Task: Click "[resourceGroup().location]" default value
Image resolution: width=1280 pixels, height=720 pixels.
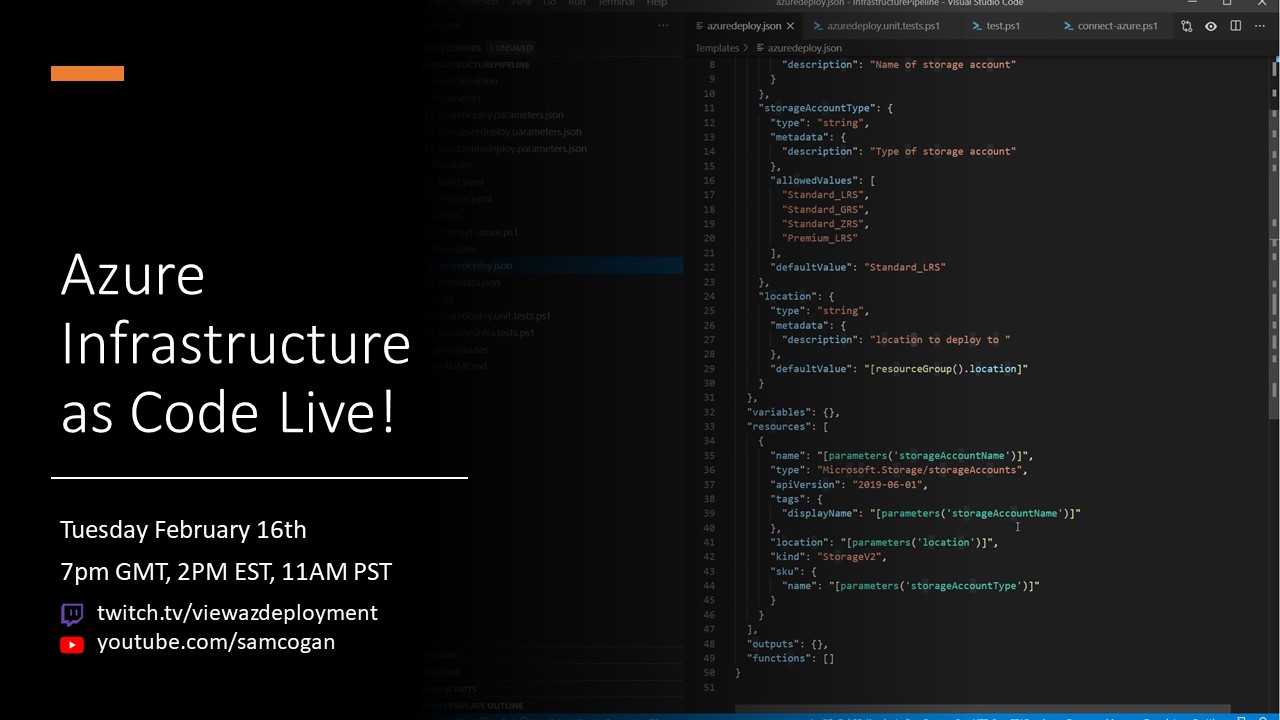Action: (946, 369)
